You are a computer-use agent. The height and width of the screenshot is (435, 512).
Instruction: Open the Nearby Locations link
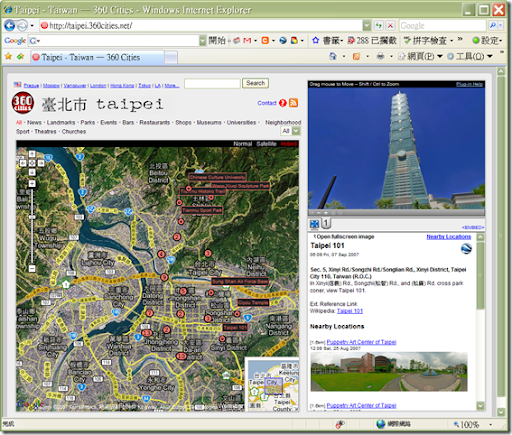449,237
